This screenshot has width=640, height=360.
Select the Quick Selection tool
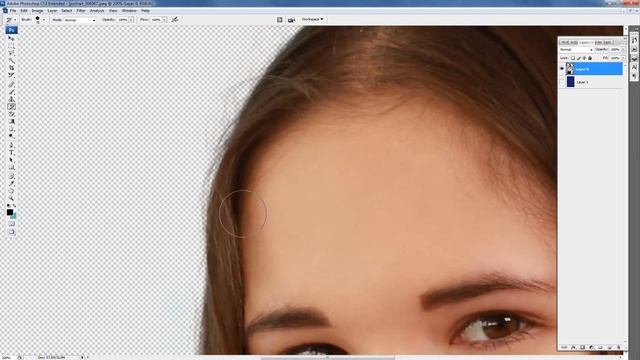point(11,60)
